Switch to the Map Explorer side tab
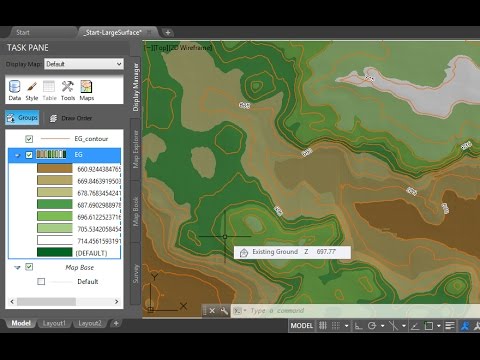 (x=135, y=149)
